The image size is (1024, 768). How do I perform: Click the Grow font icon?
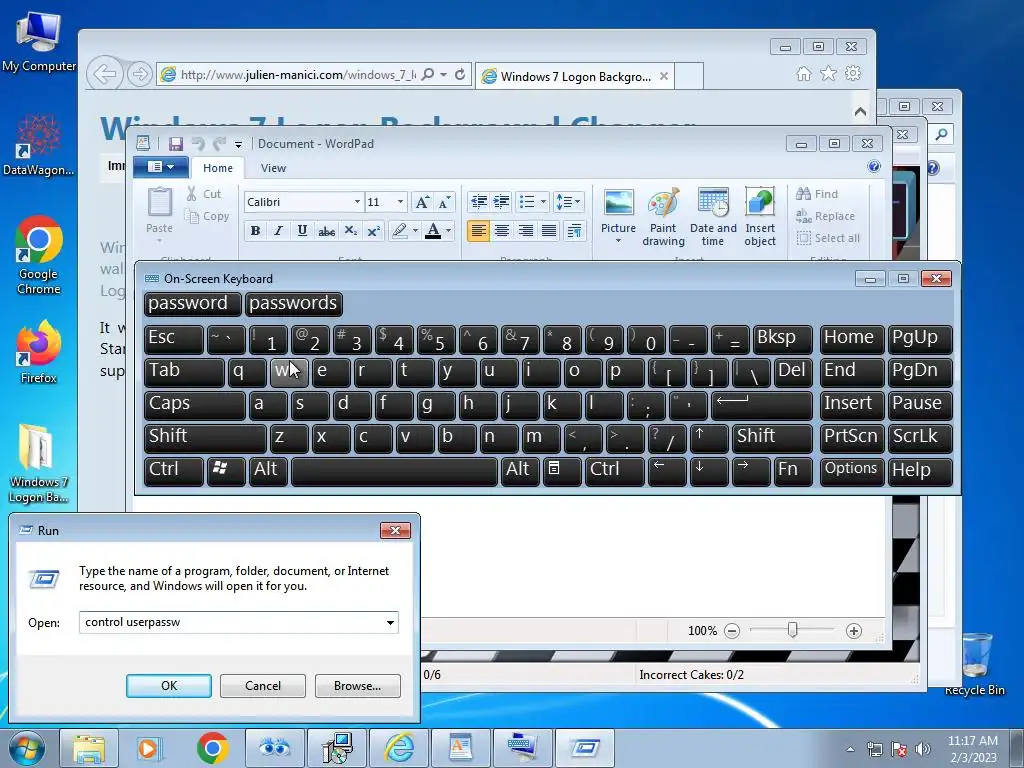pyautogui.click(x=422, y=202)
